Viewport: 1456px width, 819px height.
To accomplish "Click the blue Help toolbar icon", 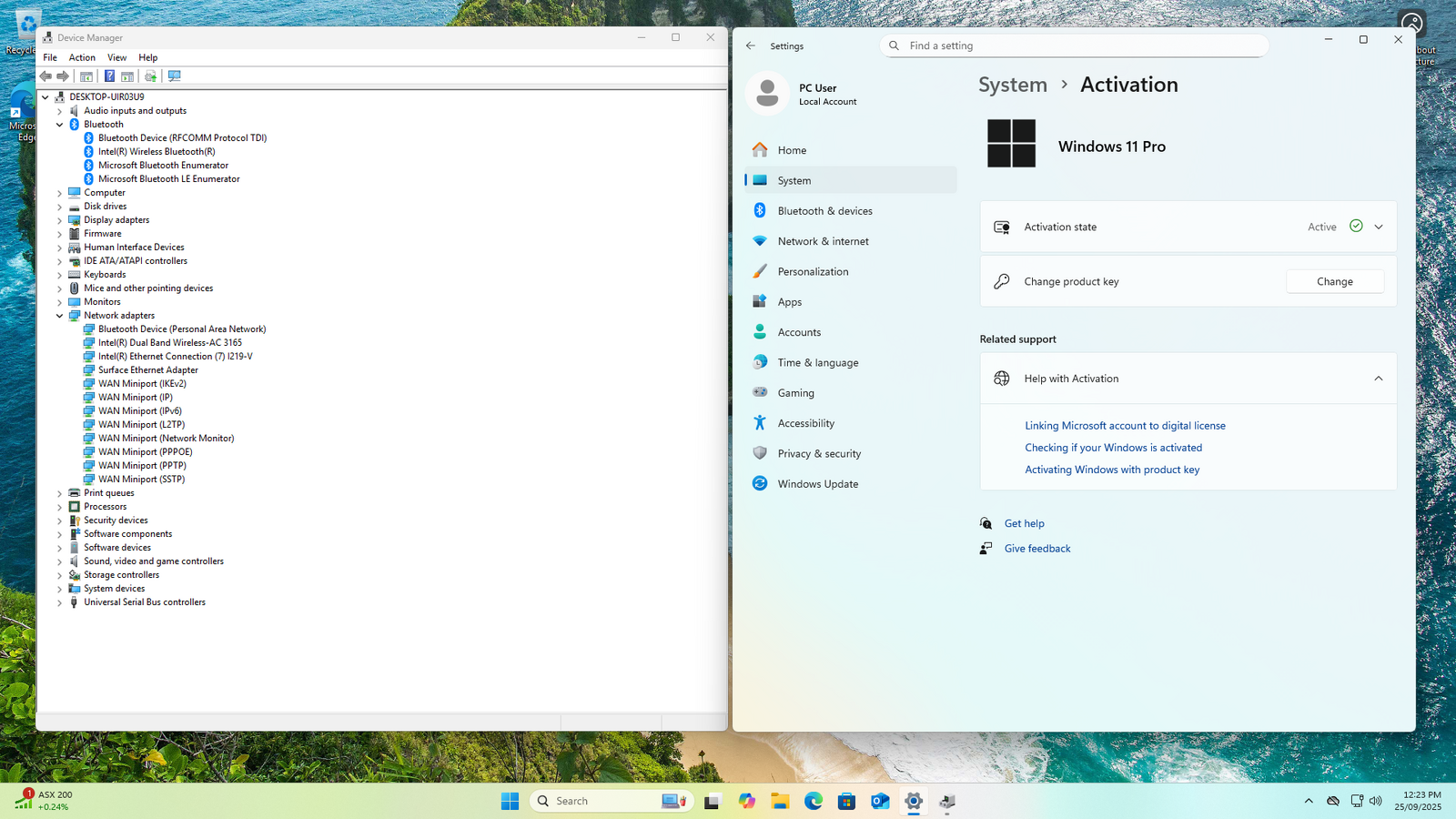I will (x=109, y=76).
